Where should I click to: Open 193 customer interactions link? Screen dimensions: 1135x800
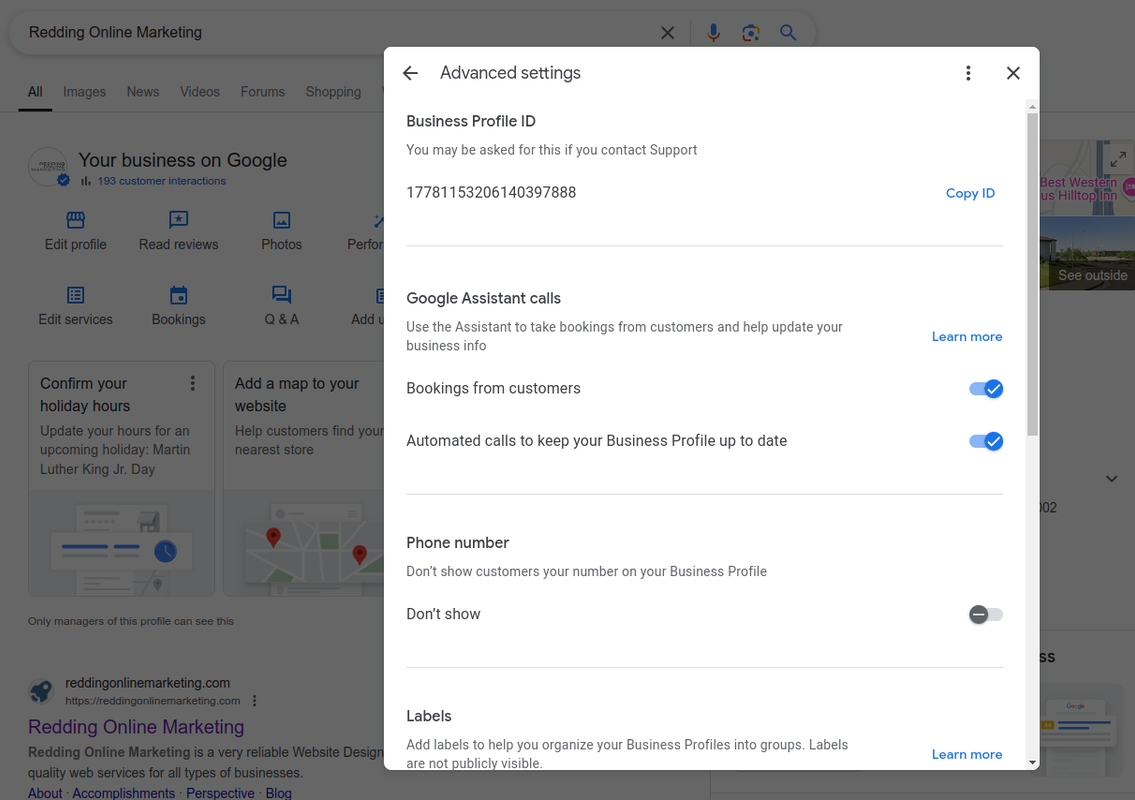pos(161,181)
